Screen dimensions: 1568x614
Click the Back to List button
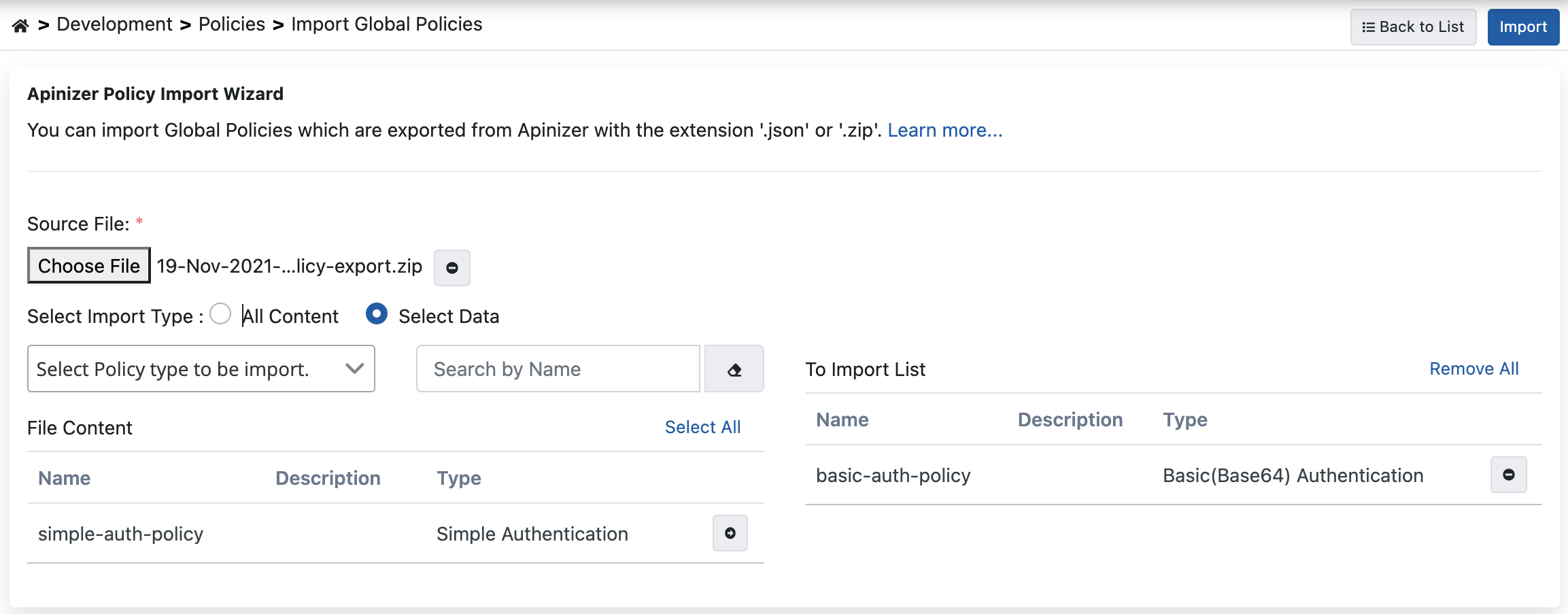pos(1413,27)
